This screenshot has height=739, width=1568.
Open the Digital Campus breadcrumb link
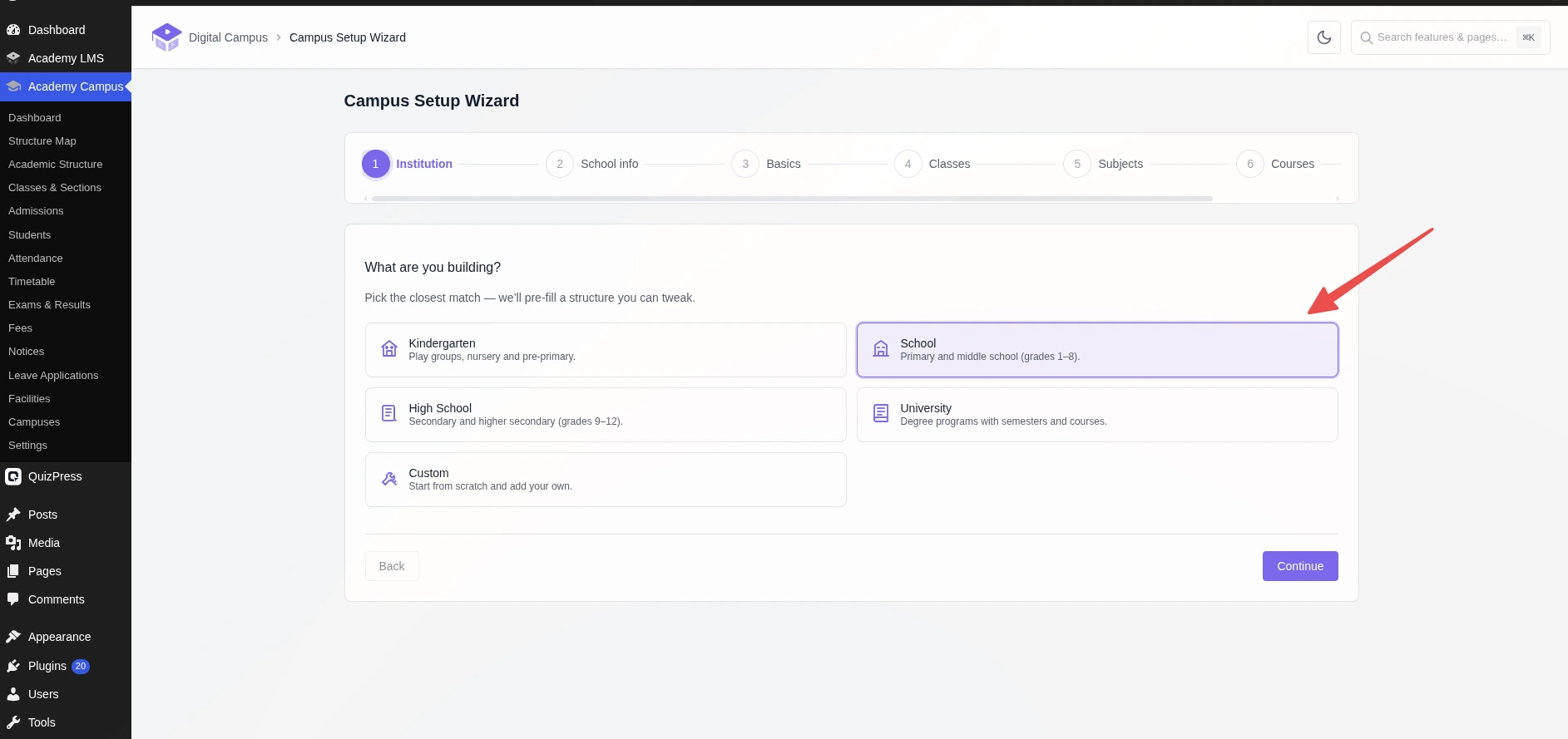pos(228,37)
